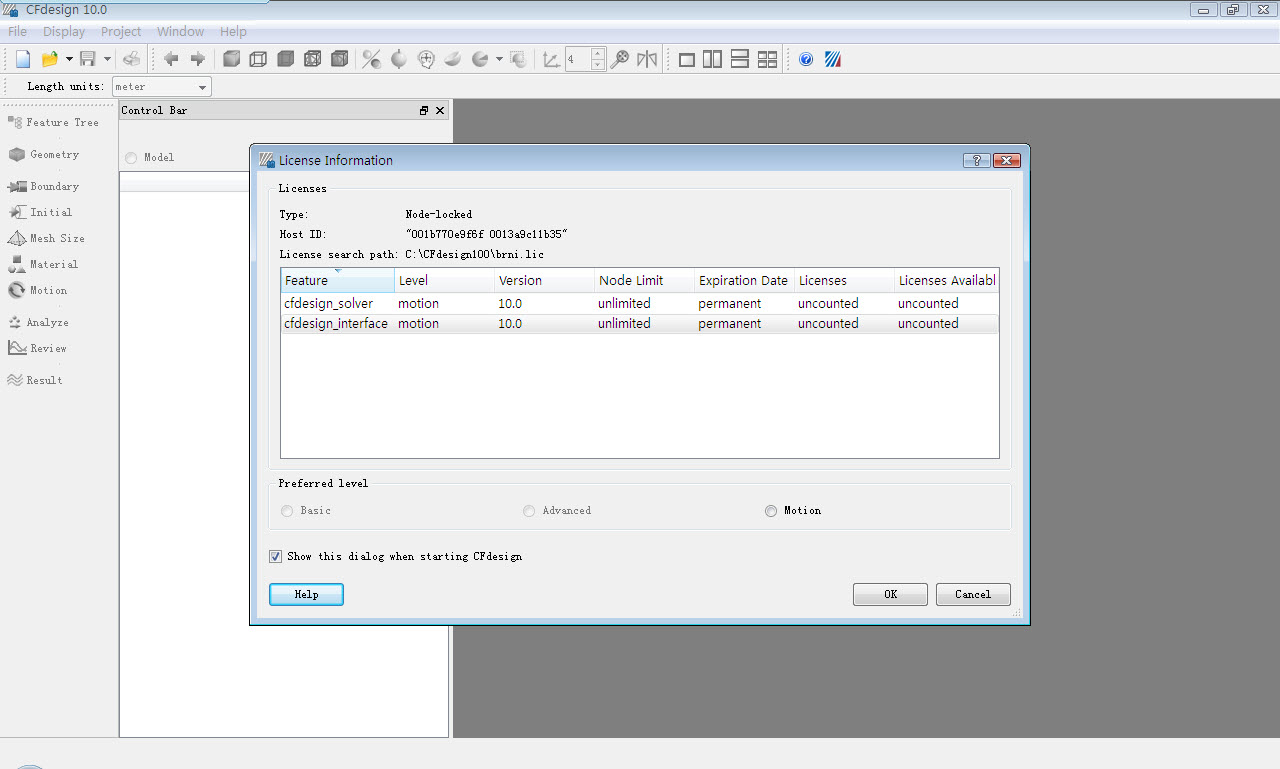
Task: Increase the toolbar spinner value 4
Action: tap(598, 54)
